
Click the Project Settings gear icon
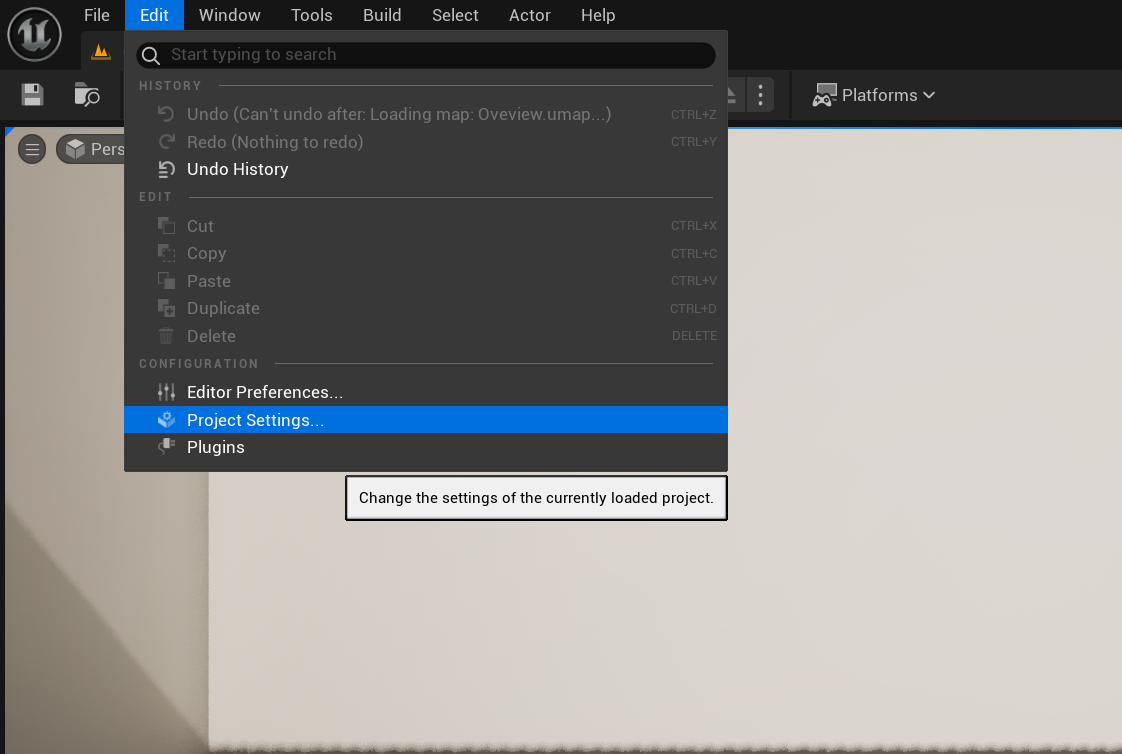pos(166,419)
